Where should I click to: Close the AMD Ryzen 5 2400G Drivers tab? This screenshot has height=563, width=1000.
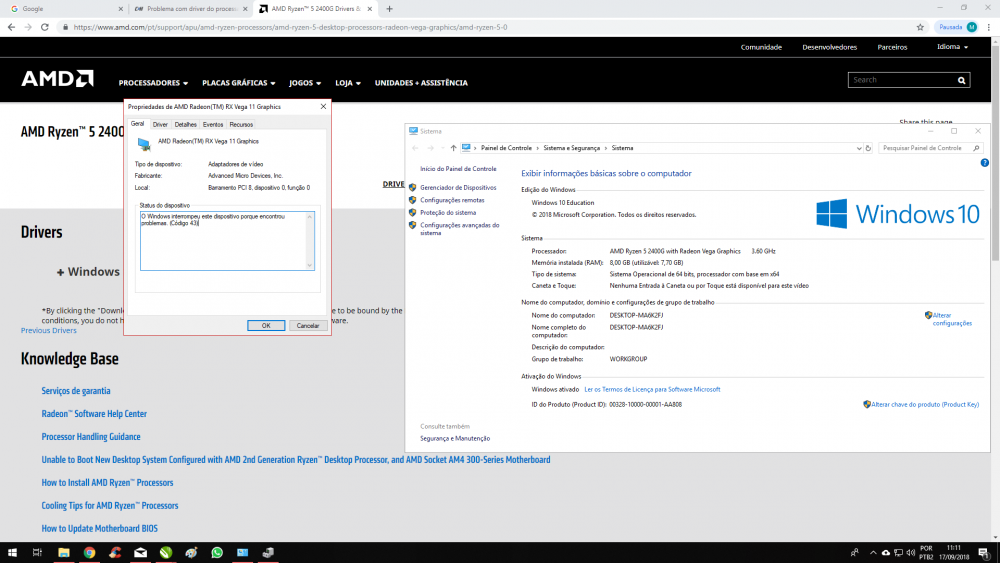pyautogui.click(x=369, y=9)
